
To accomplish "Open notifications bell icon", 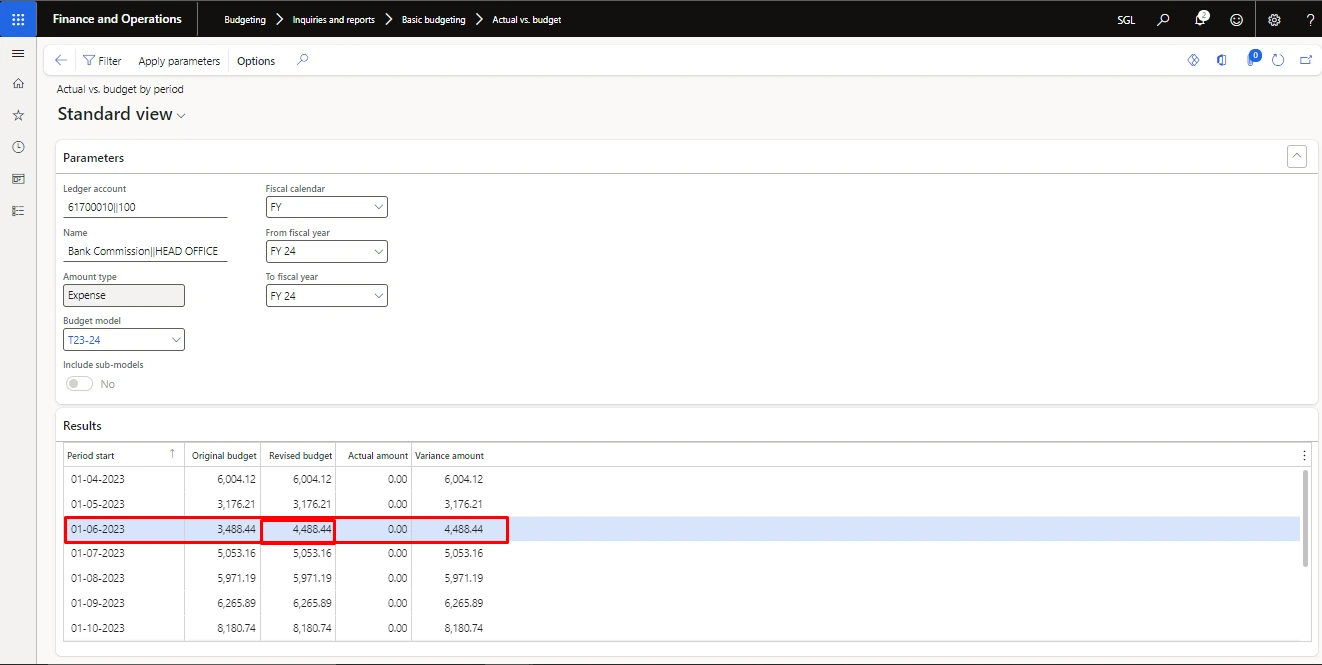I will point(1201,19).
